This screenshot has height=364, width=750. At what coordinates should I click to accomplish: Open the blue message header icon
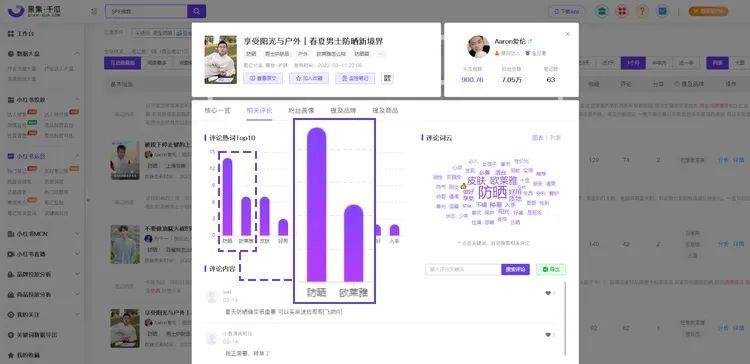coord(662,11)
